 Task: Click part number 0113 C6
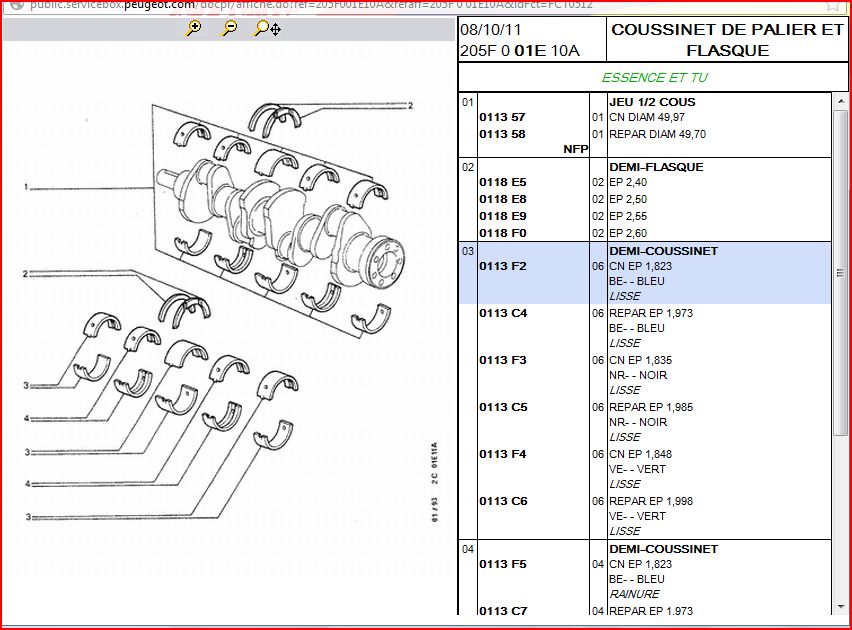coord(502,501)
